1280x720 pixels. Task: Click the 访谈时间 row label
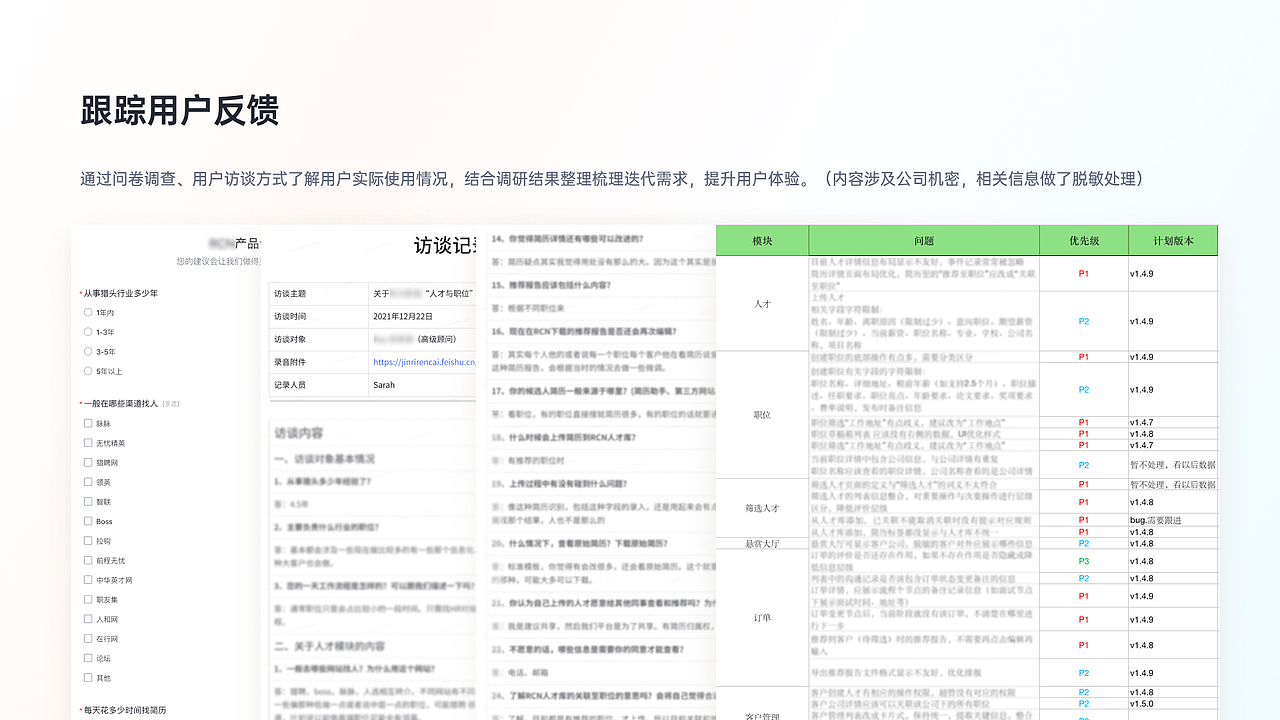pos(290,317)
